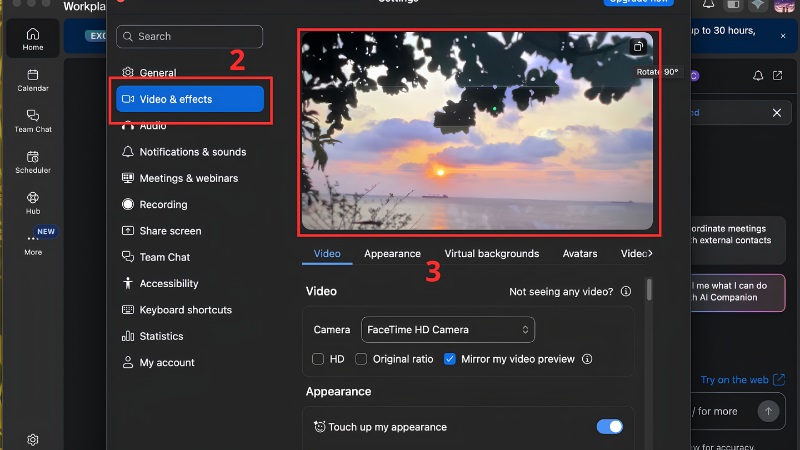Click the AI Companion suggestion card
The width and height of the screenshot is (800, 450).
[x=738, y=292]
